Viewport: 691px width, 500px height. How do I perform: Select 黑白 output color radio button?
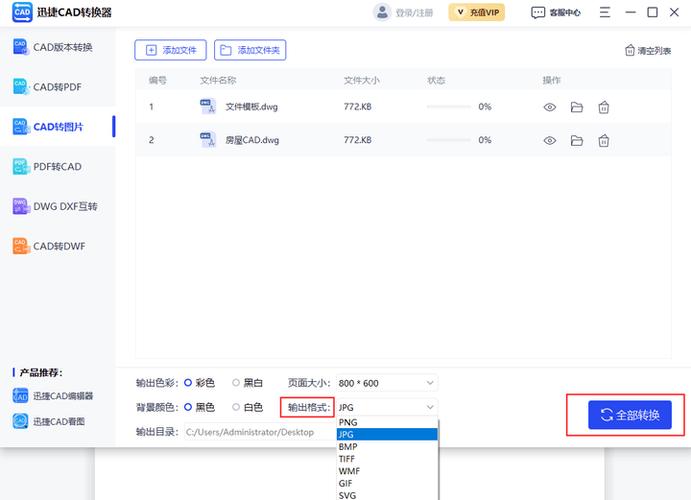[x=236, y=382]
